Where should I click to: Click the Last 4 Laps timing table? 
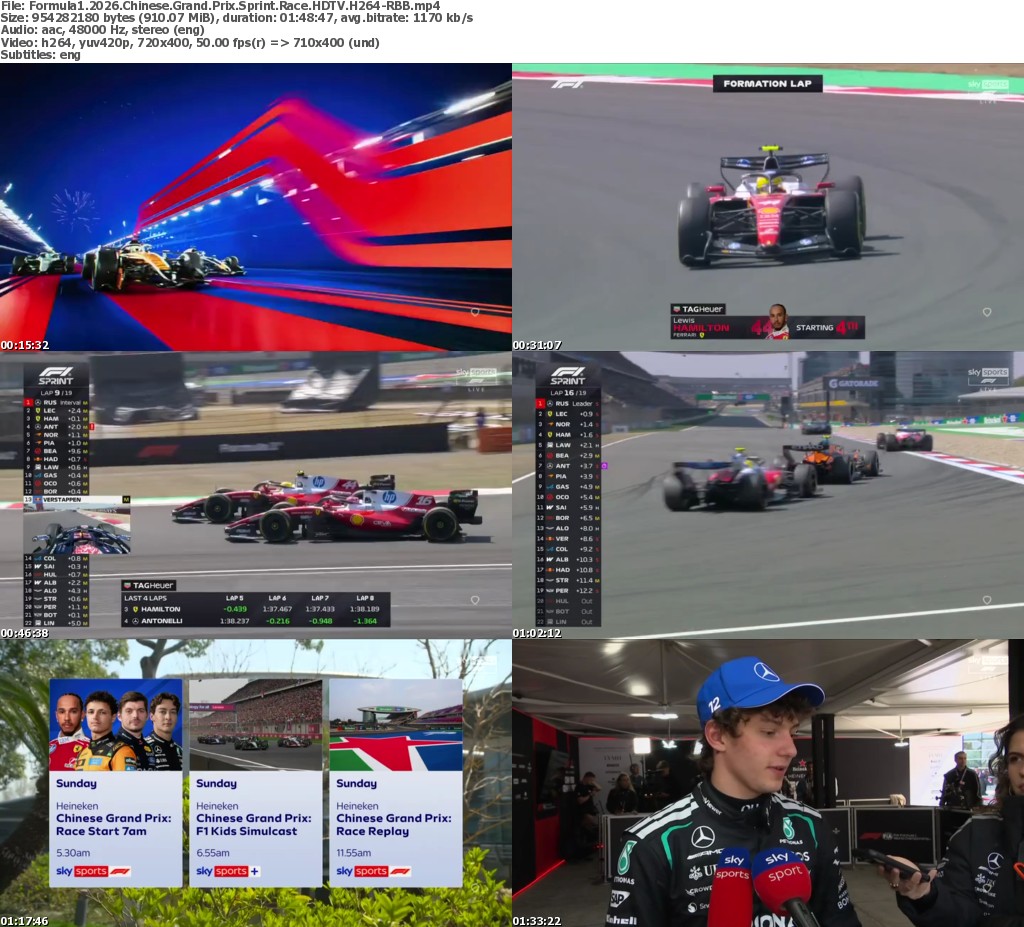255,608
